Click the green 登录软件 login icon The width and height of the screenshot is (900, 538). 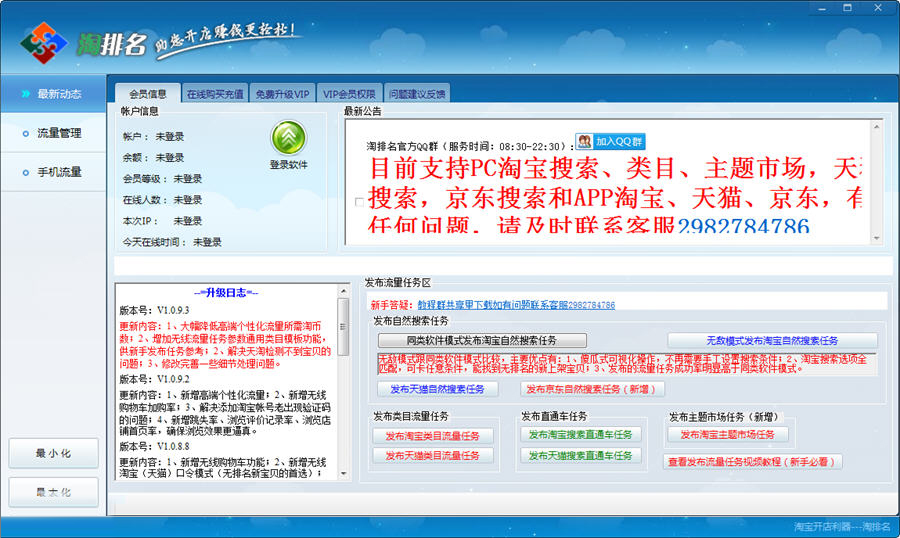point(288,138)
